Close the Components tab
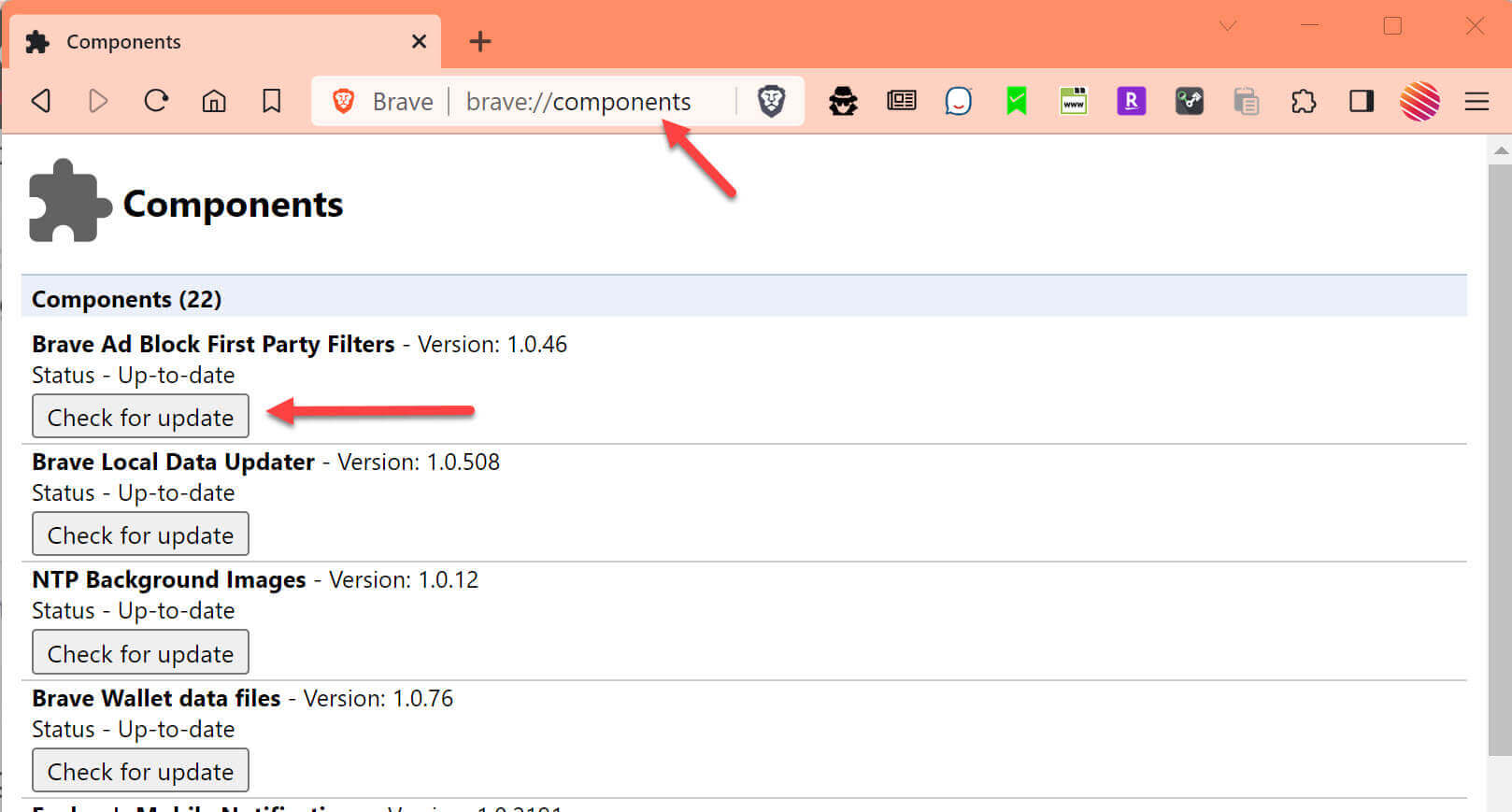The height and width of the screenshot is (812, 1512). pos(419,41)
